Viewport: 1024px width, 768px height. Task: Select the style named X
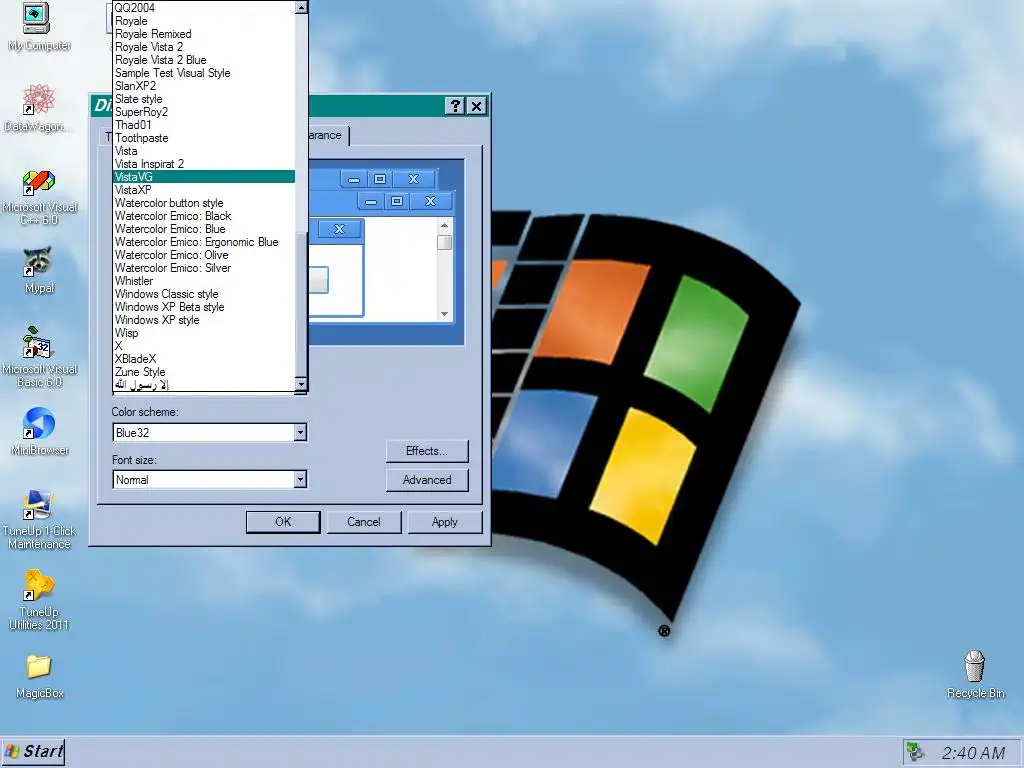(x=204, y=346)
